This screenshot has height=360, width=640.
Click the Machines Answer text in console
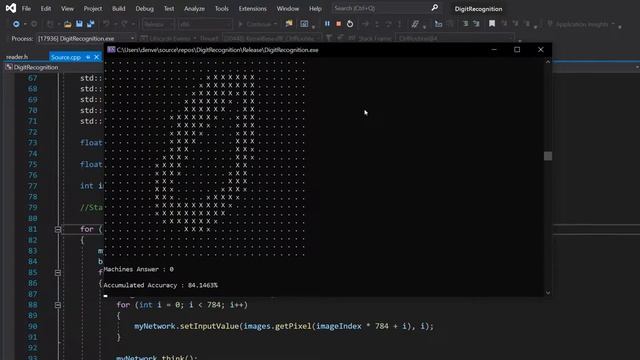(139, 269)
